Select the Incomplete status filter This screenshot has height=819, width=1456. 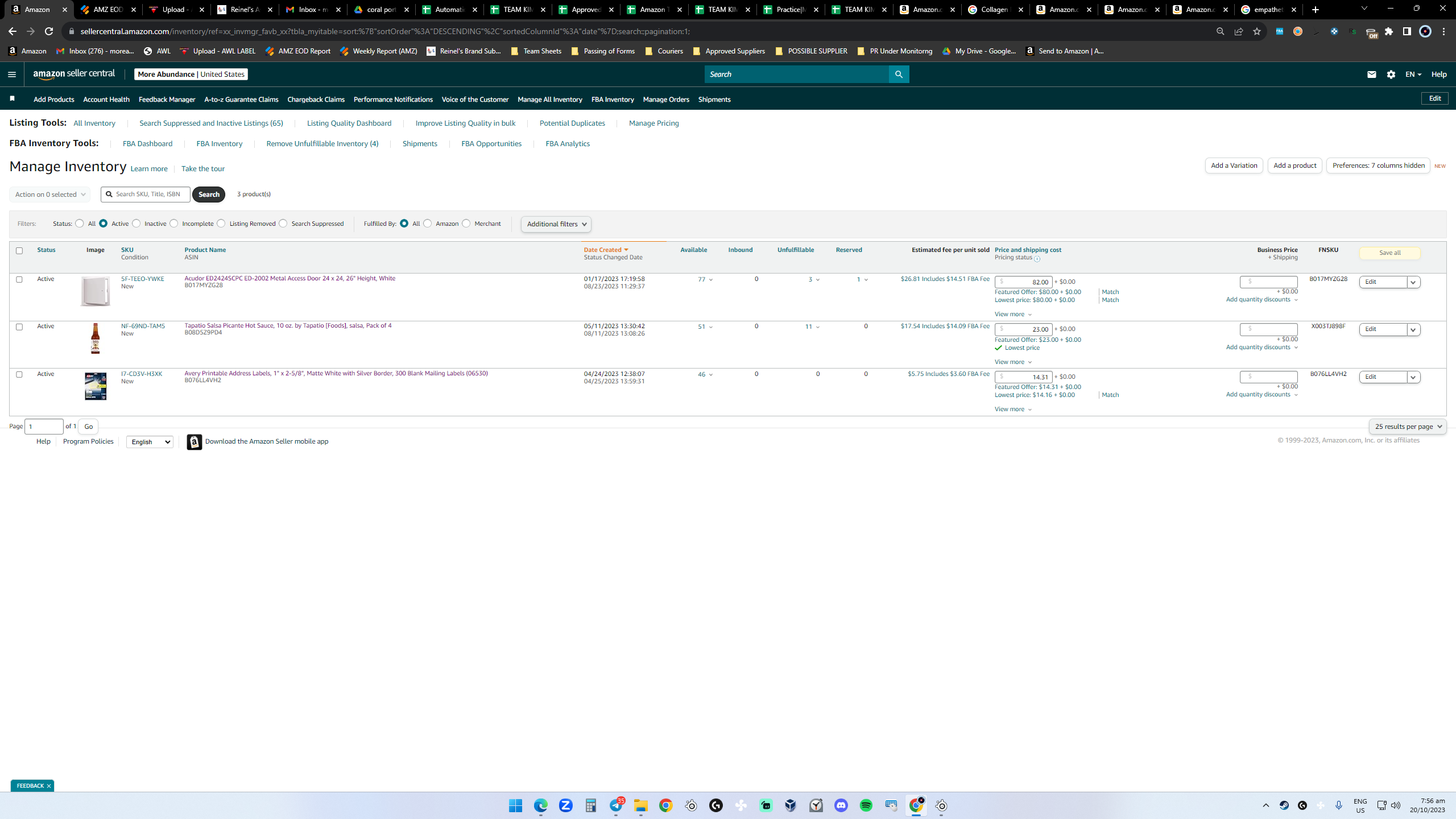(174, 224)
